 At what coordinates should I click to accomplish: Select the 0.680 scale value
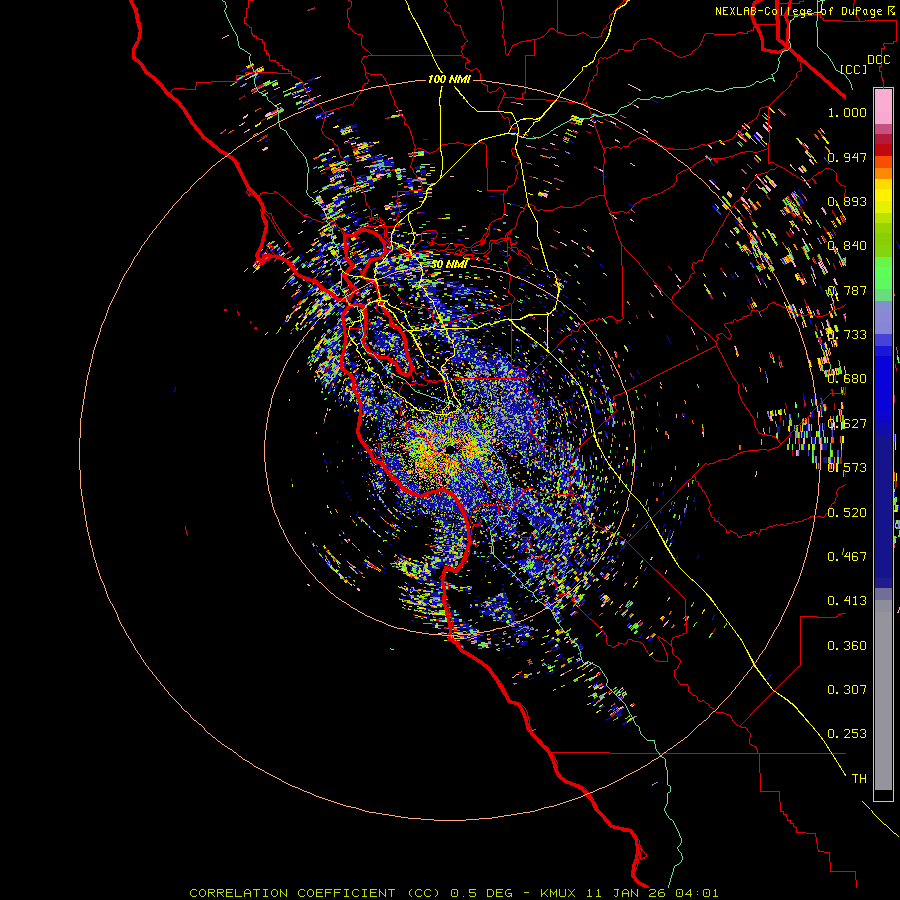click(847, 379)
